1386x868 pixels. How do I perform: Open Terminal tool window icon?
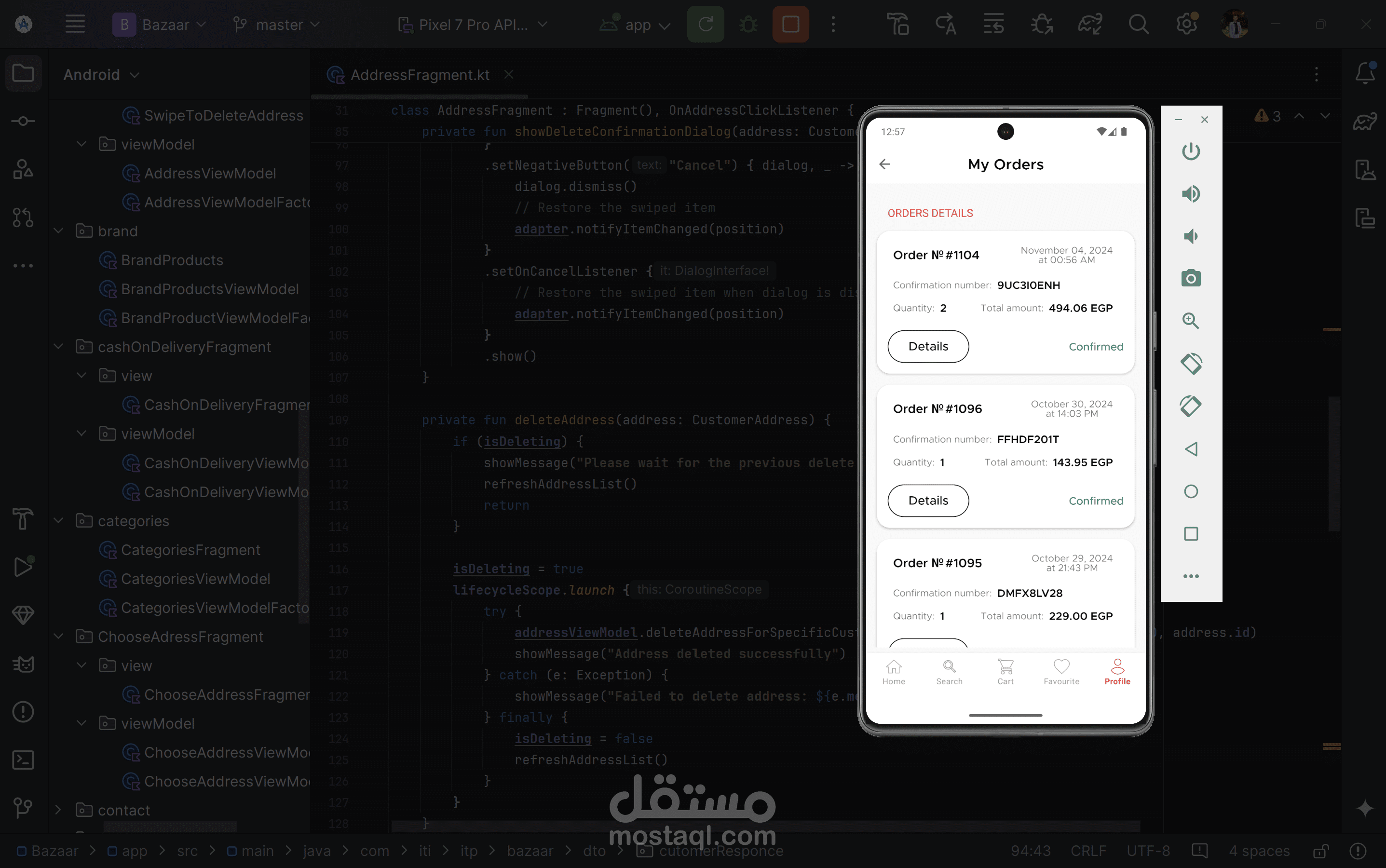tap(23, 760)
